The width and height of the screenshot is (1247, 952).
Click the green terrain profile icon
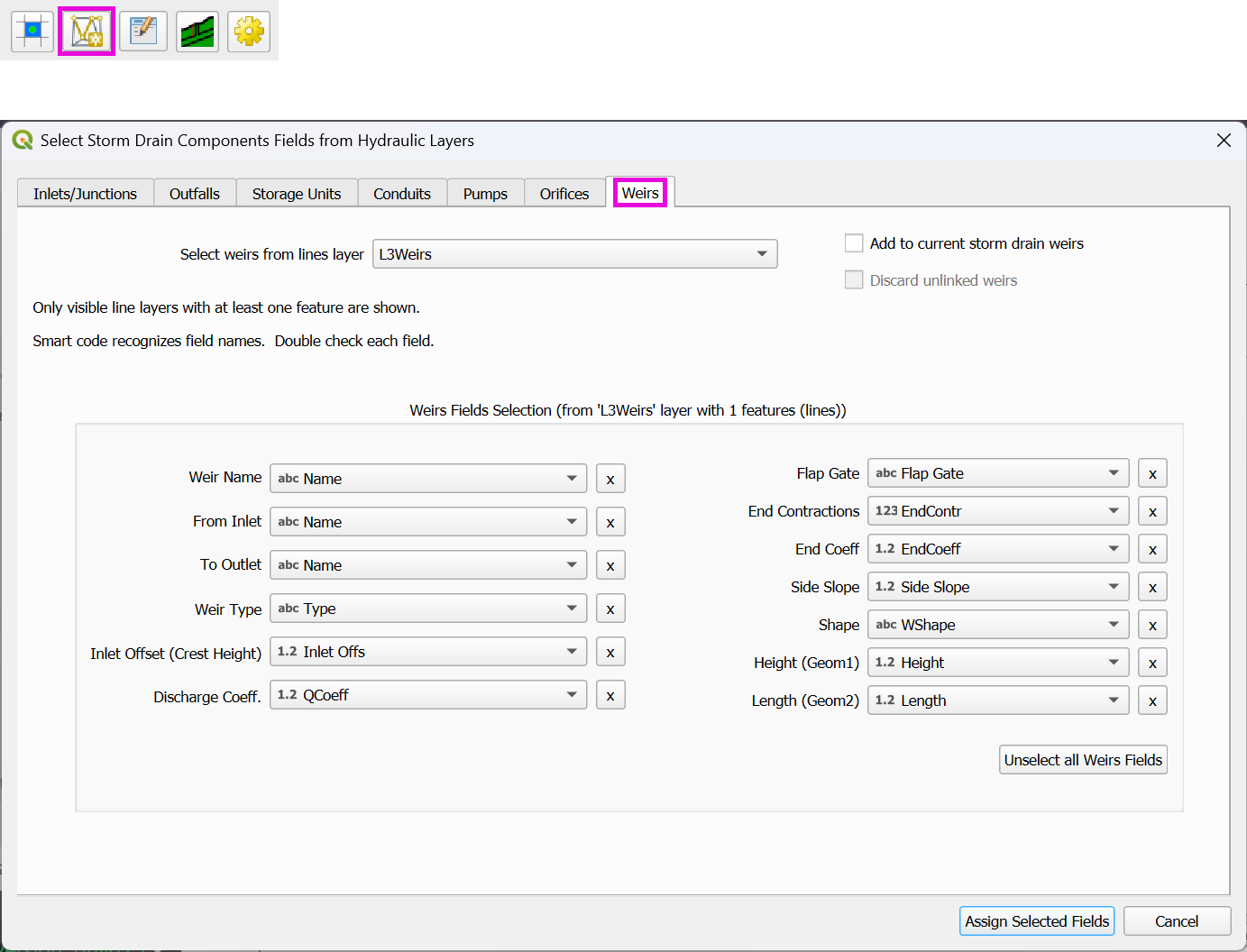(197, 32)
